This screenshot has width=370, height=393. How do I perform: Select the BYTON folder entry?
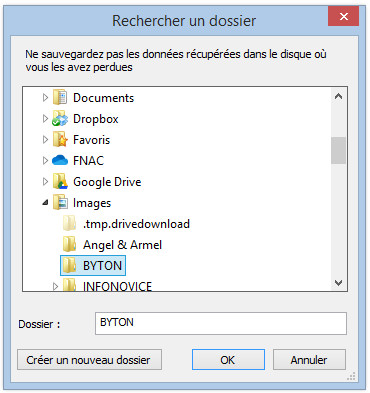[93, 266]
